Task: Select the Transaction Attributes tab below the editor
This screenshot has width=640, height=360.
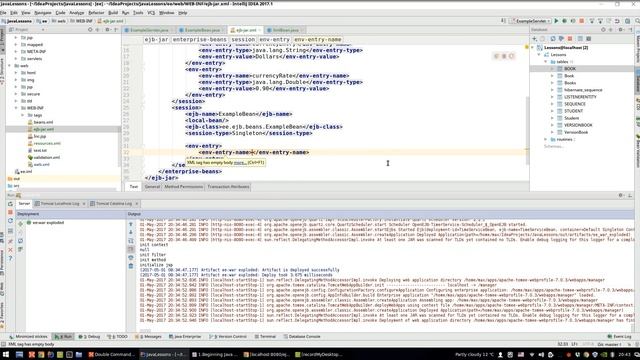Action: click(x=228, y=187)
